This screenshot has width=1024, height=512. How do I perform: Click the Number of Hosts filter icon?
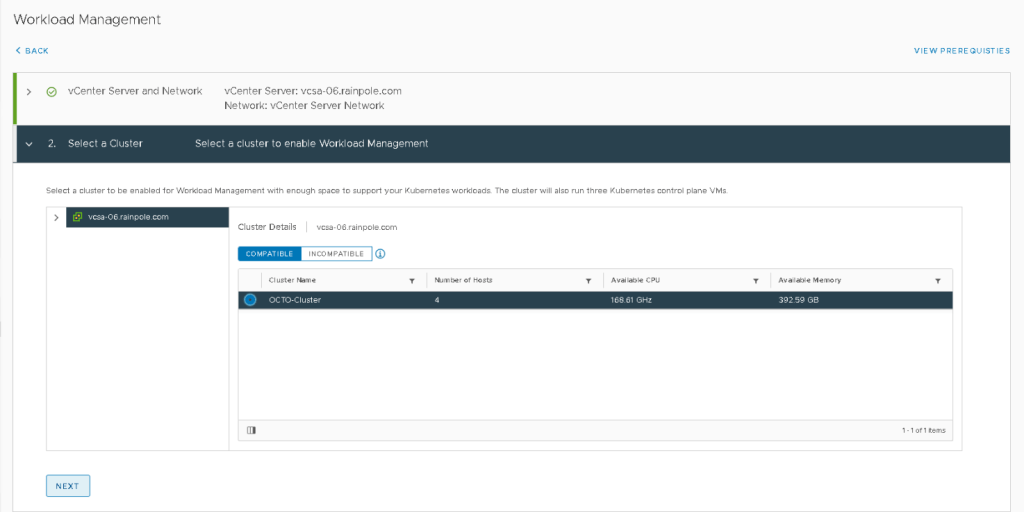[x=589, y=281]
